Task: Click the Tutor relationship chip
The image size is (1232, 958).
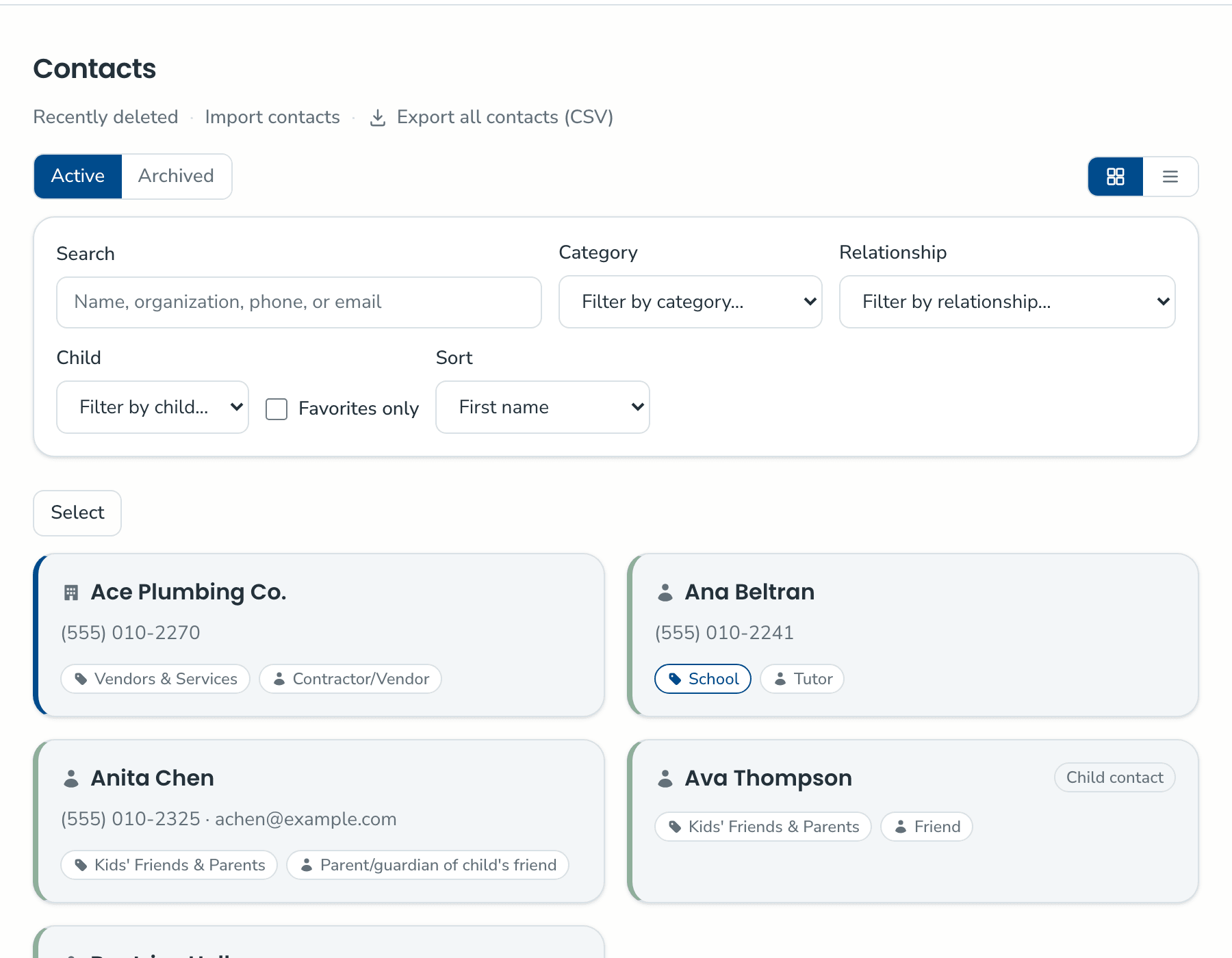Action: pyautogui.click(x=802, y=679)
